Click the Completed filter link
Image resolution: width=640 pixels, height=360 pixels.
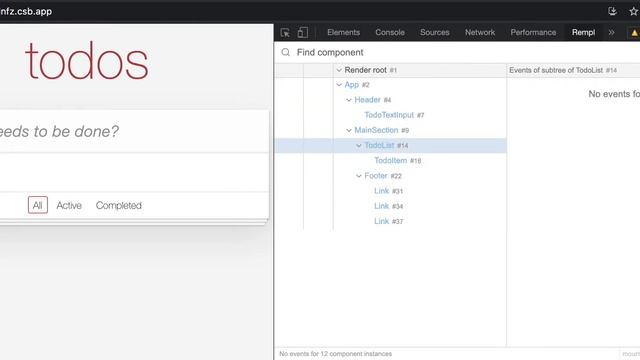pos(119,205)
